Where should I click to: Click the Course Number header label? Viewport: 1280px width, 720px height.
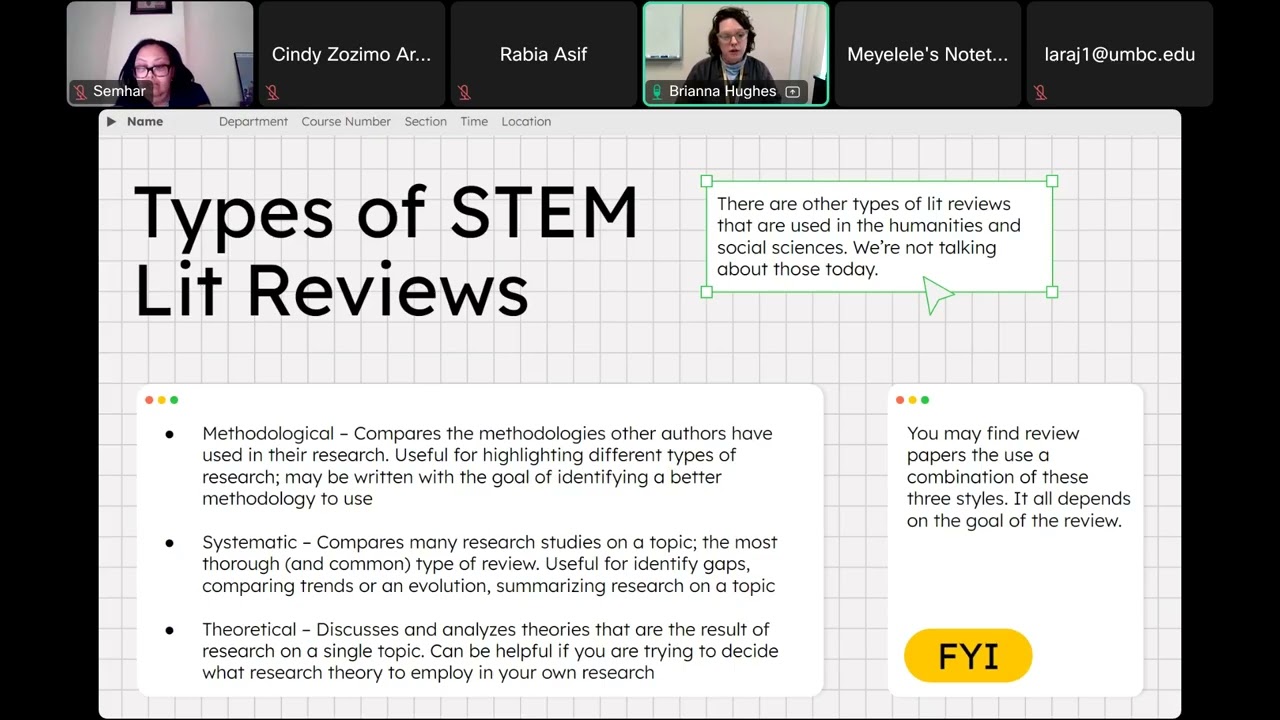[346, 122]
